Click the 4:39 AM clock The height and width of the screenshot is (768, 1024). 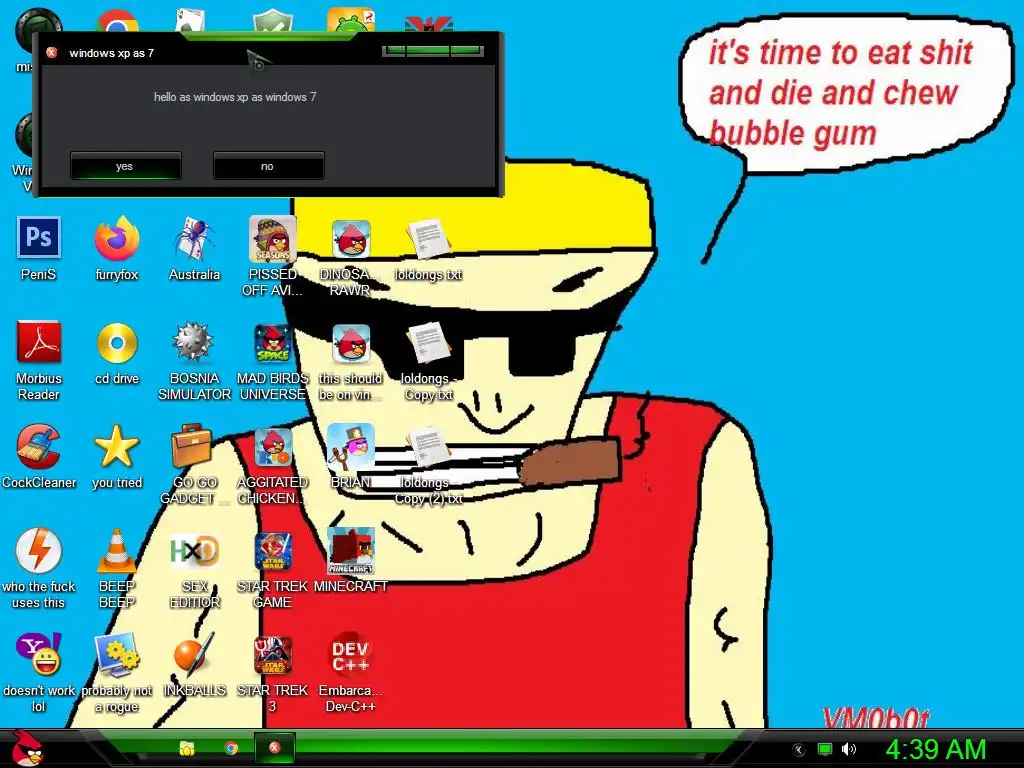[936, 749]
